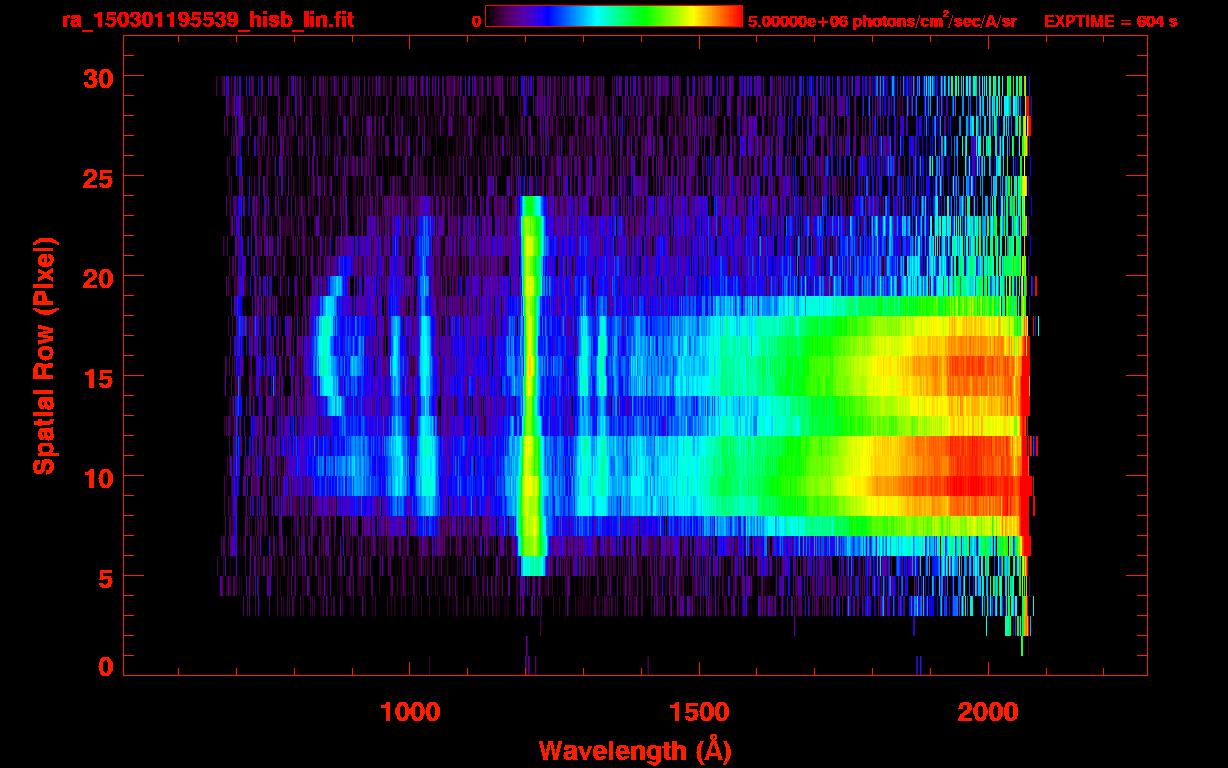Click the x-axis tick label 2000
Viewport: 1228px width, 768px height.
tap(989, 712)
